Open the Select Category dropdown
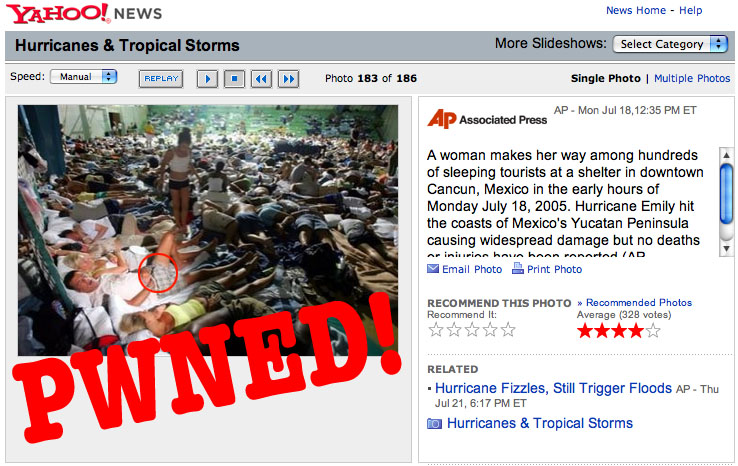Screen dimensions: 738x466 coord(670,44)
